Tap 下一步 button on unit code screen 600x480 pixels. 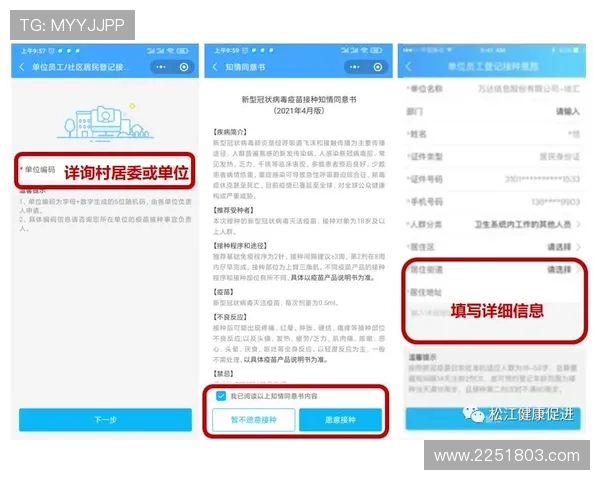click(105, 420)
